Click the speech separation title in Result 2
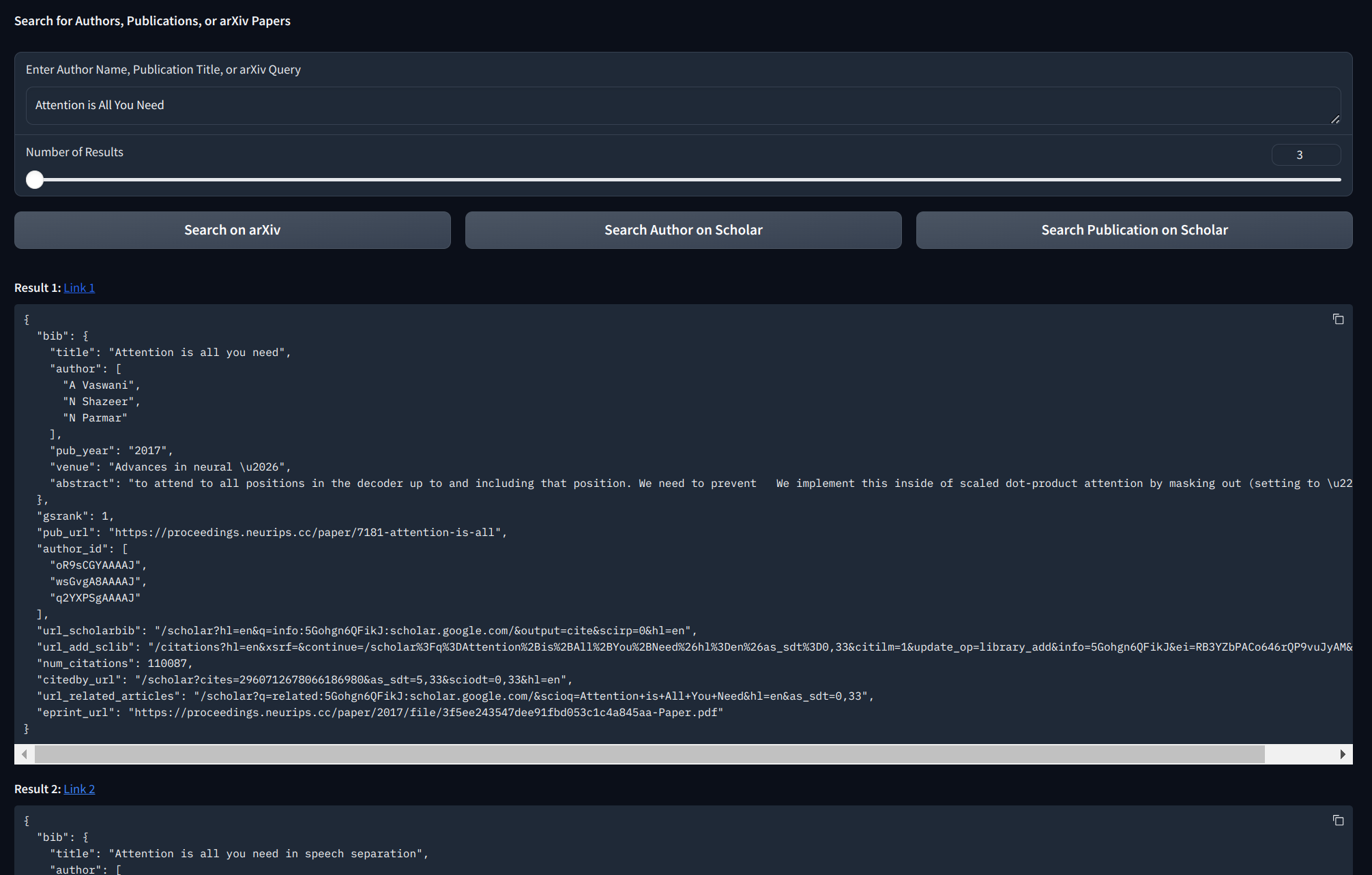1372x875 pixels. [266, 854]
